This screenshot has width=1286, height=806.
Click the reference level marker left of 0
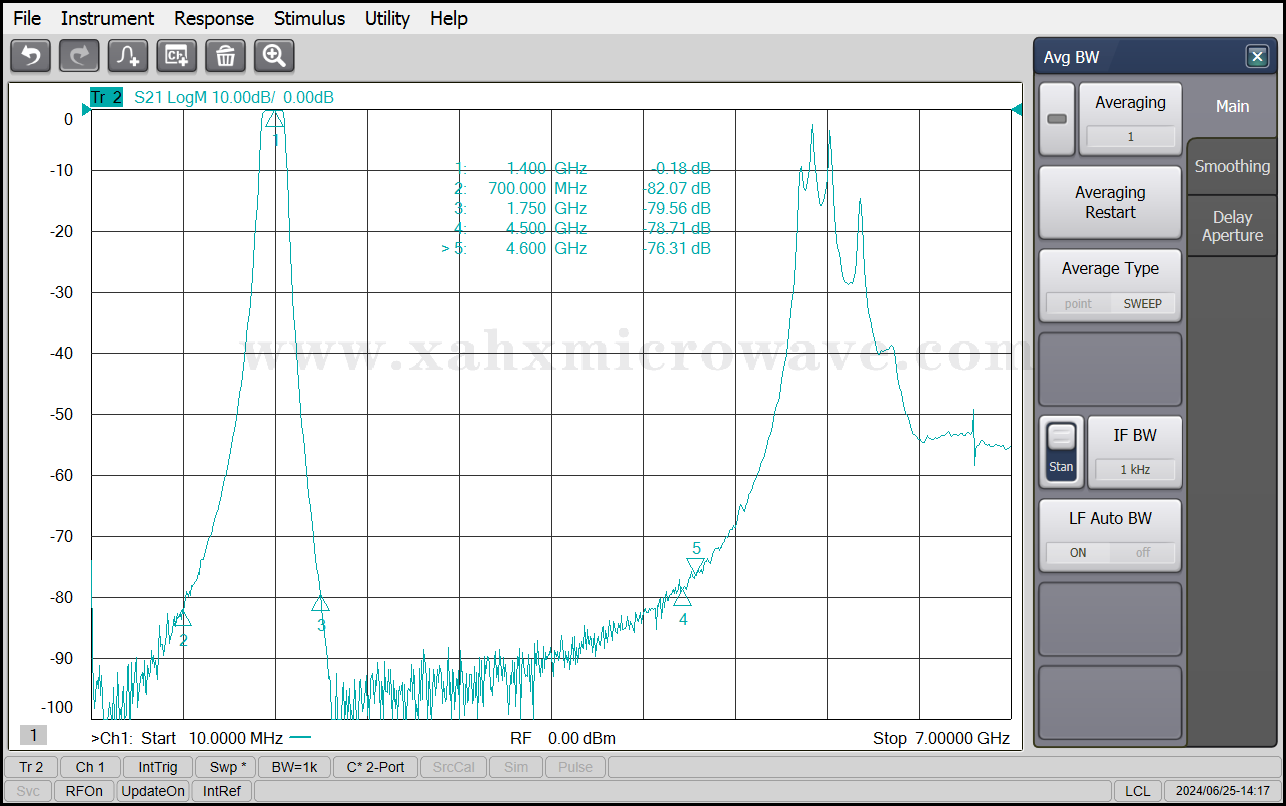[x=86, y=110]
